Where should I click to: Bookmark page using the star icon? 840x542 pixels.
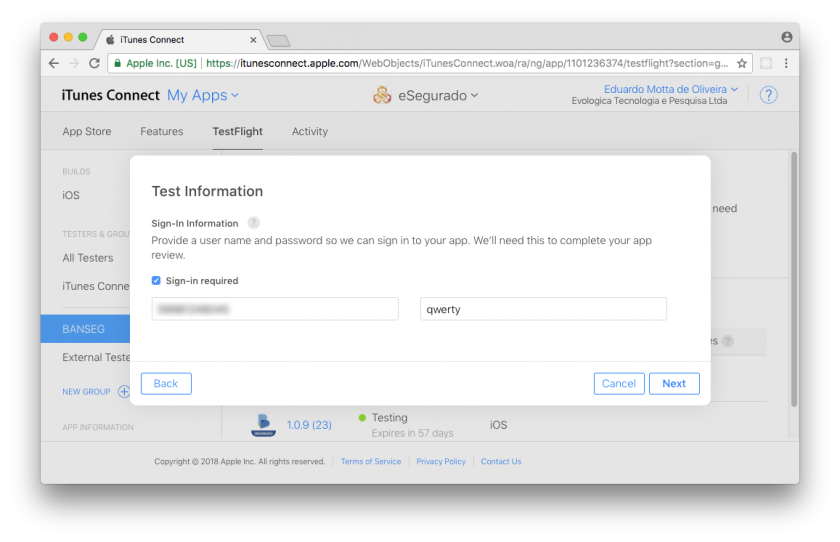pos(742,63)
